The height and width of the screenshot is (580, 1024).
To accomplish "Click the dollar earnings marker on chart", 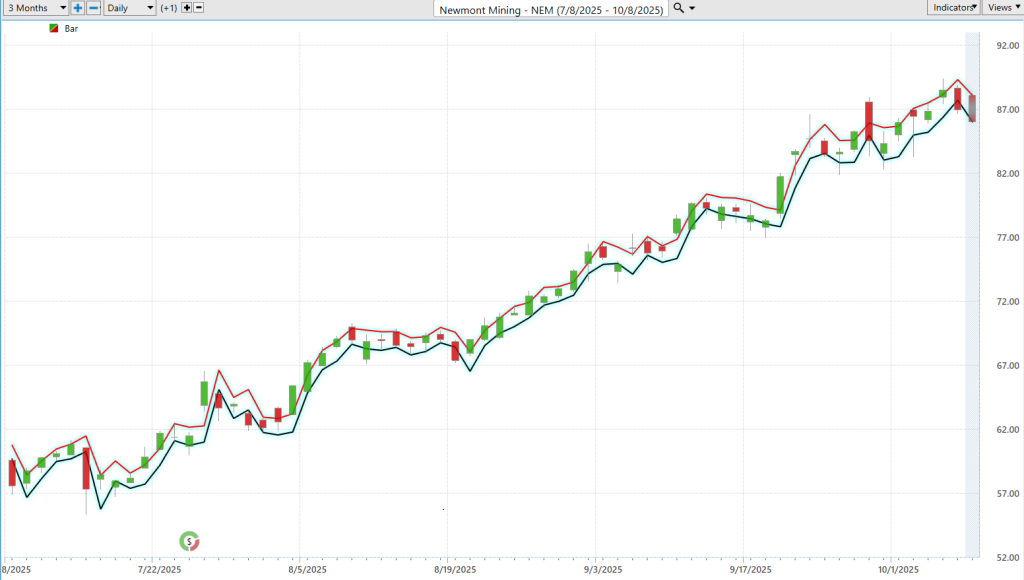I will click(x=188, y=541).
